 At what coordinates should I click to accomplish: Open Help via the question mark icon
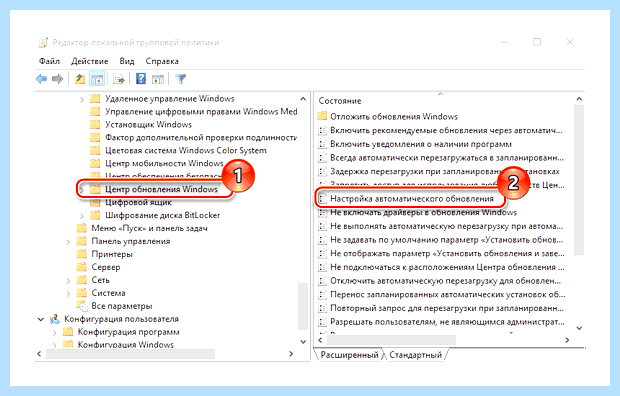click(x=141, y=79)
